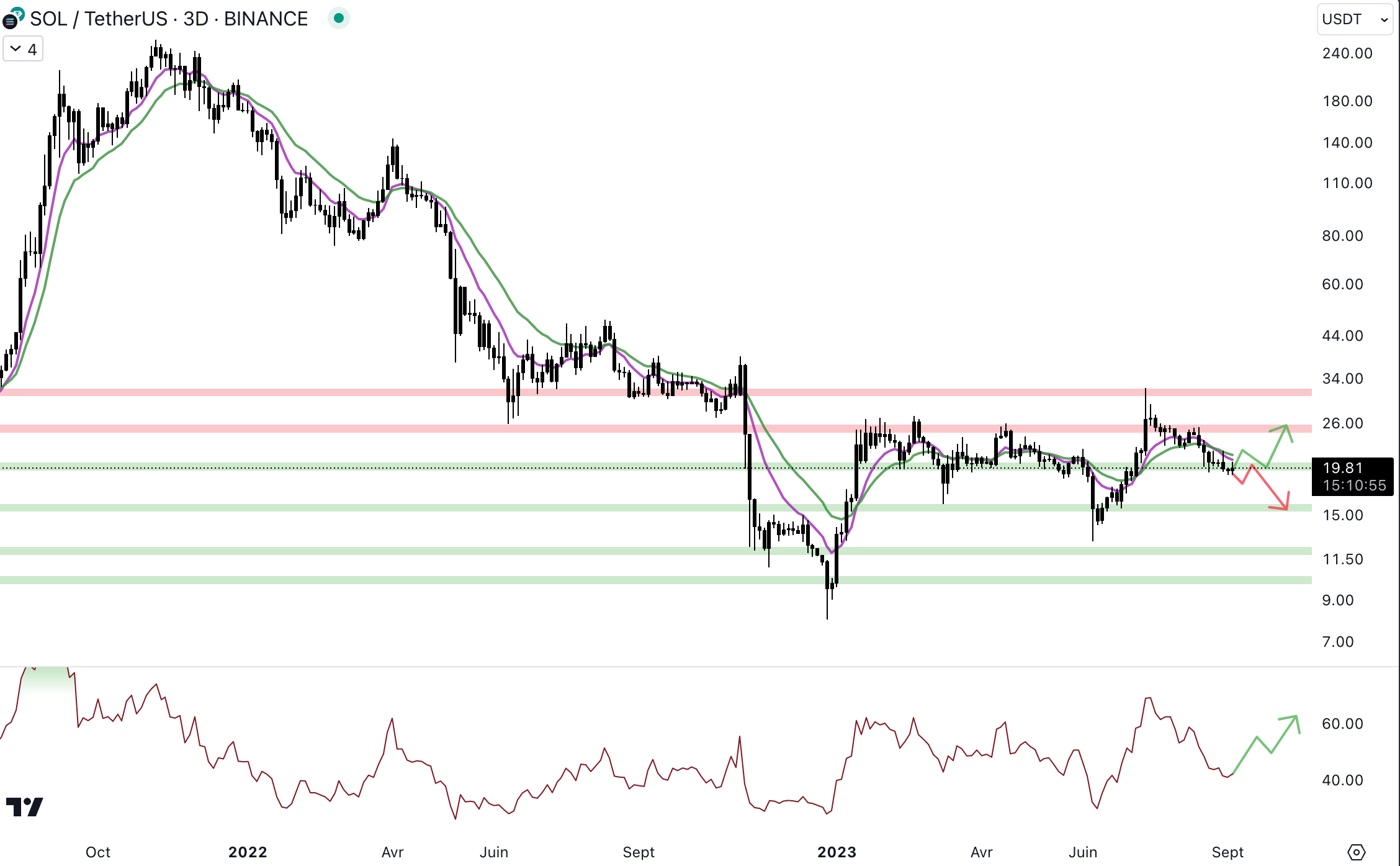This screenshot has height=866, width=1400.
Task: Click the 2023 label on time axis
Action: tap(837, 852)
